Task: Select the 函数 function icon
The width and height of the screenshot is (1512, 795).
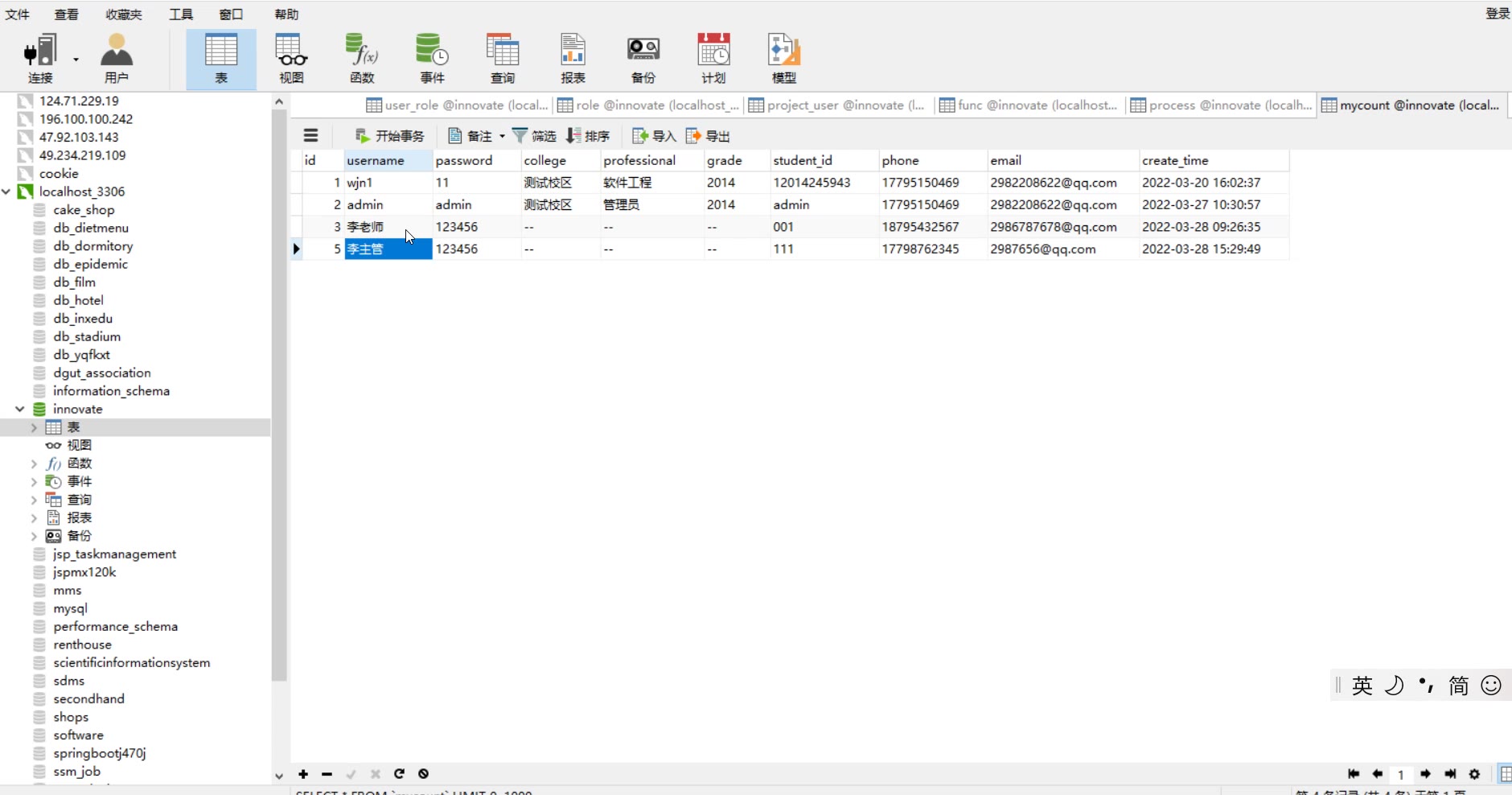Action: (362, 58)
